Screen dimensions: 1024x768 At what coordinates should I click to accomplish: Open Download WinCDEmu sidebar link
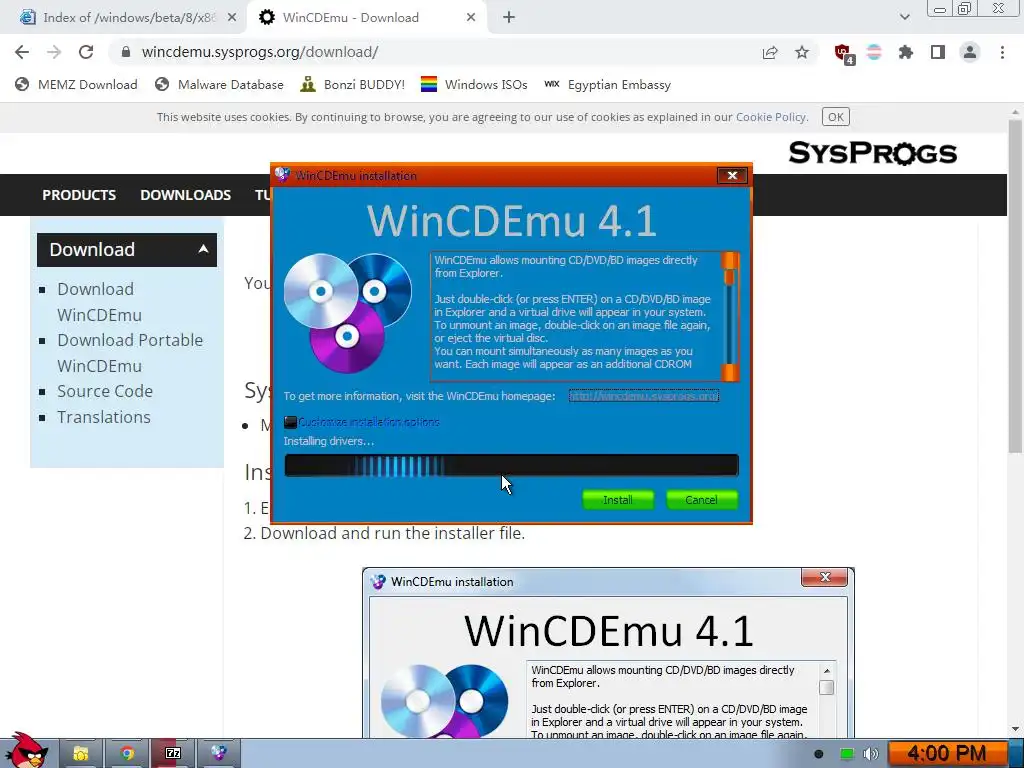[99, 302]
